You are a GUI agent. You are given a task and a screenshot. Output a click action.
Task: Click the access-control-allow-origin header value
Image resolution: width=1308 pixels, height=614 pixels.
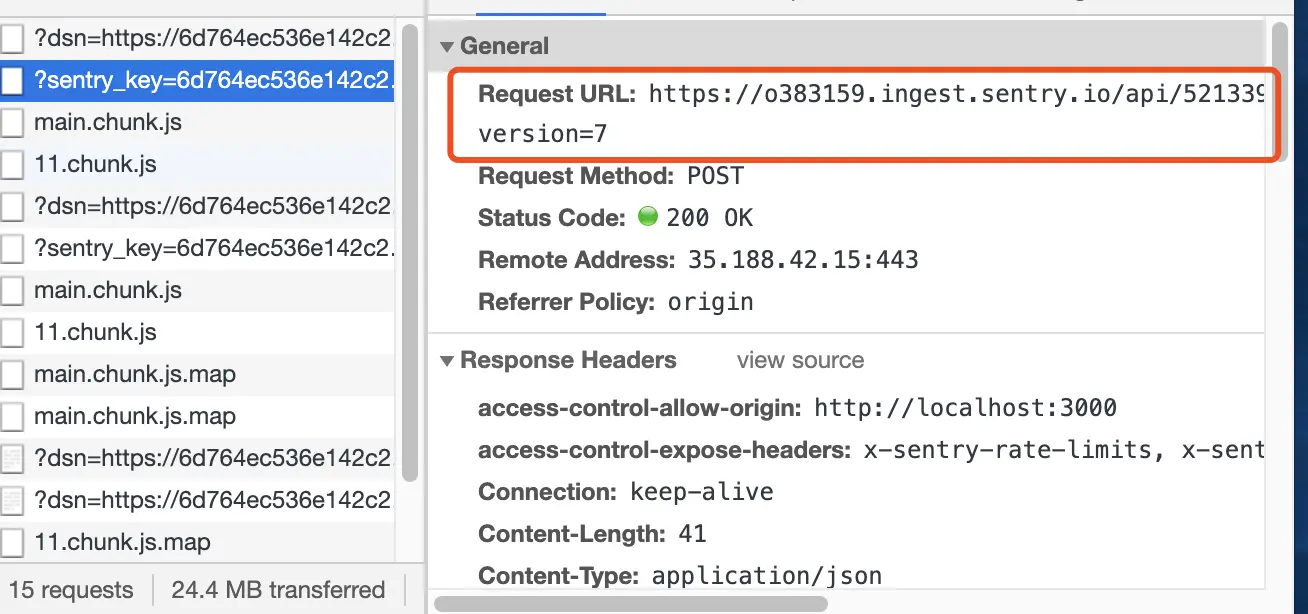click(965, 408)
